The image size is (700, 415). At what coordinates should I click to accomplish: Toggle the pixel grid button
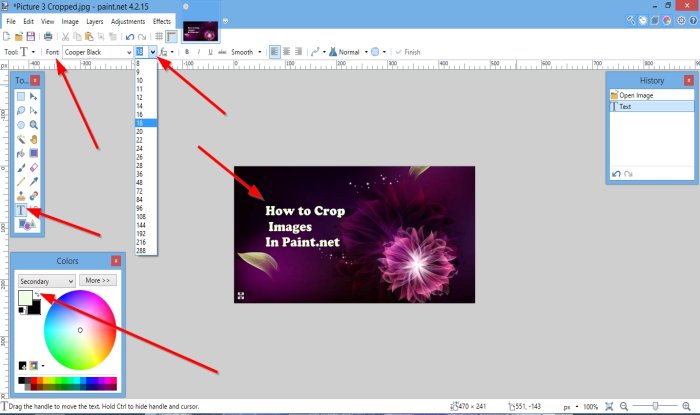click(159, 37)
